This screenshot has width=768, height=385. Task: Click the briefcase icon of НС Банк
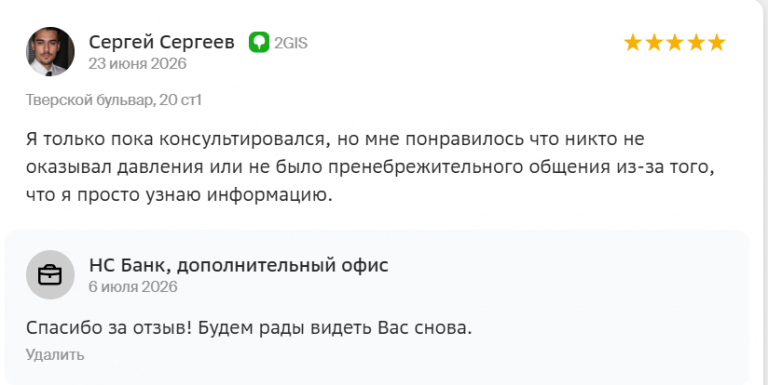(50, 275)
